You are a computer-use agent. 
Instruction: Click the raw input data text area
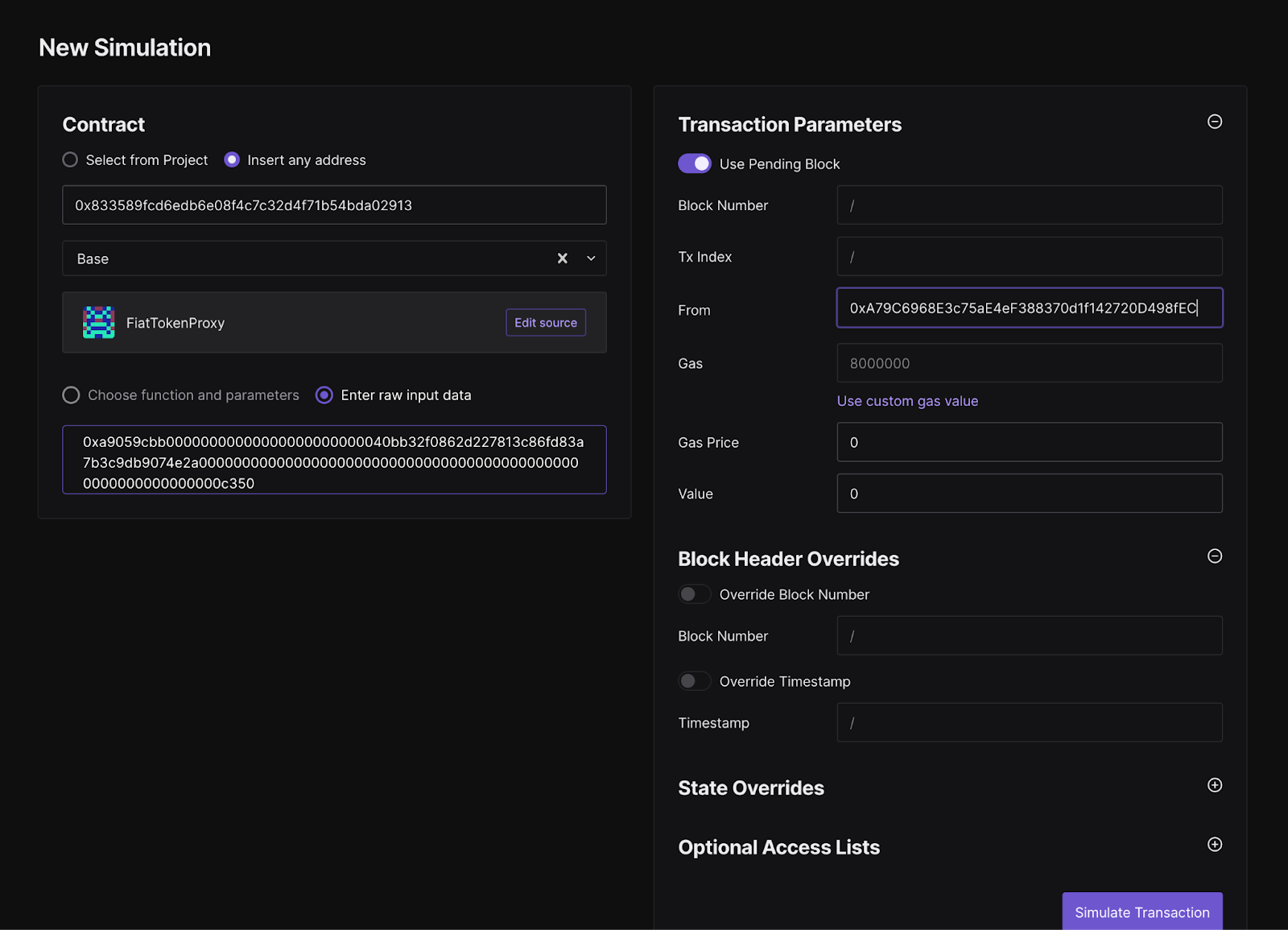334,460
